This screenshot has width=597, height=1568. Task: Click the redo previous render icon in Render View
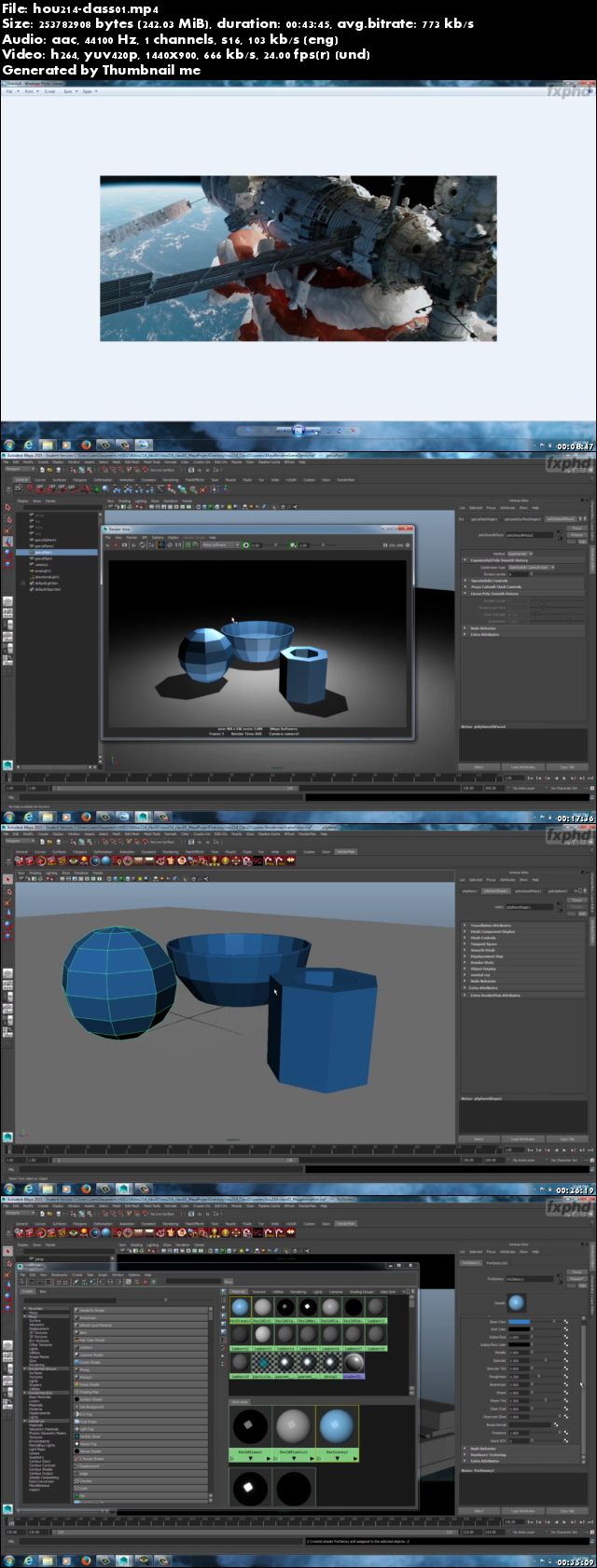point(115,544)
